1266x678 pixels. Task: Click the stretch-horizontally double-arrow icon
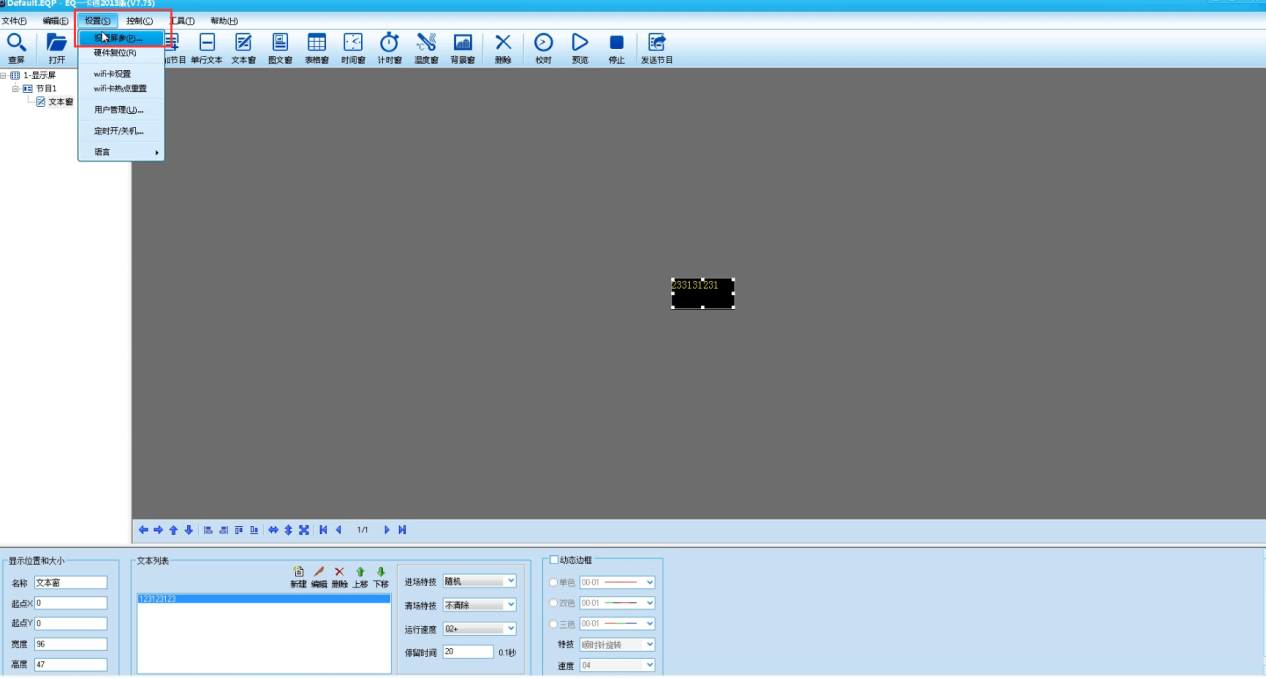(x=273, y=530)
